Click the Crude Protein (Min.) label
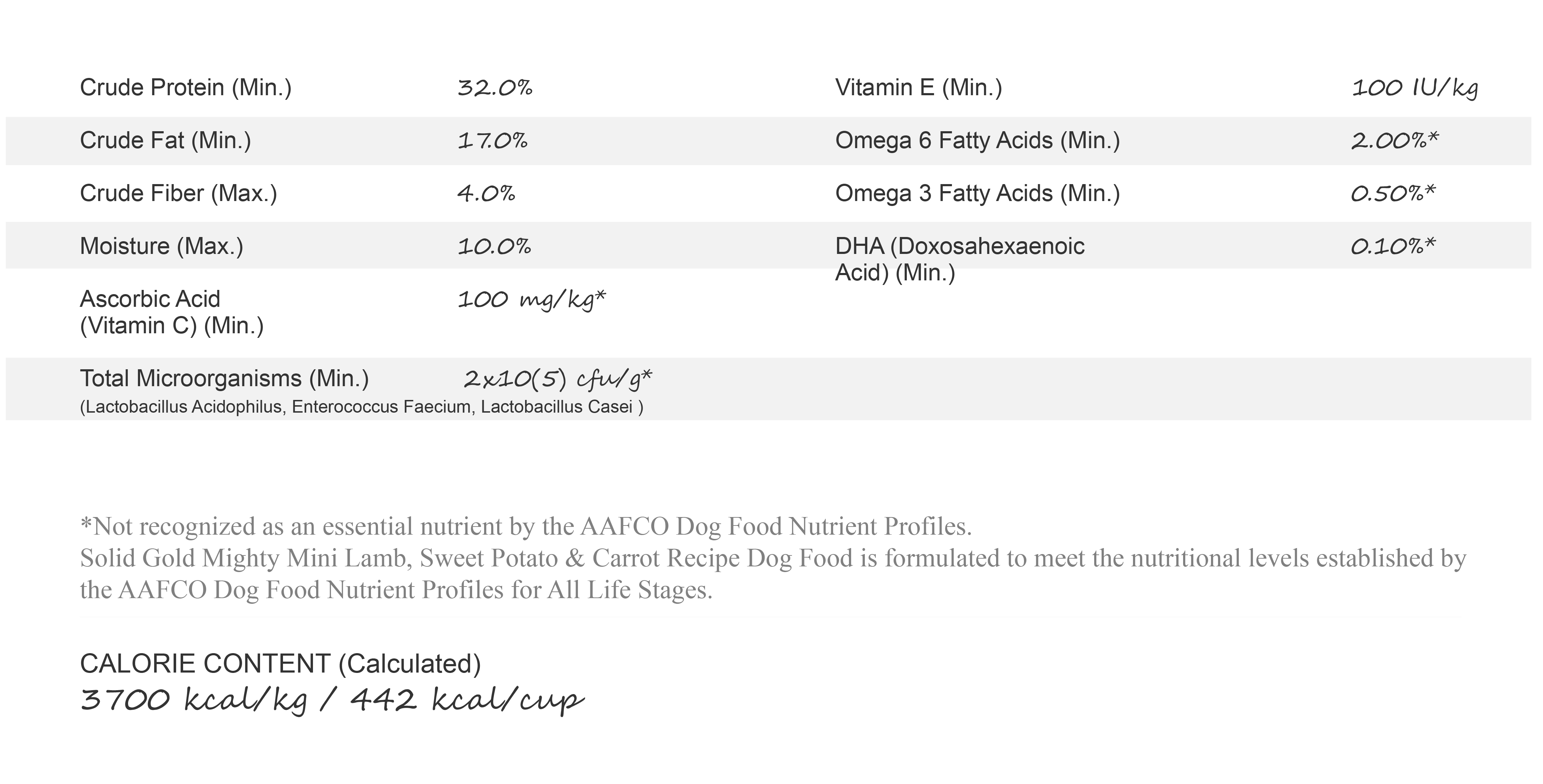 (x=186, y=88)
